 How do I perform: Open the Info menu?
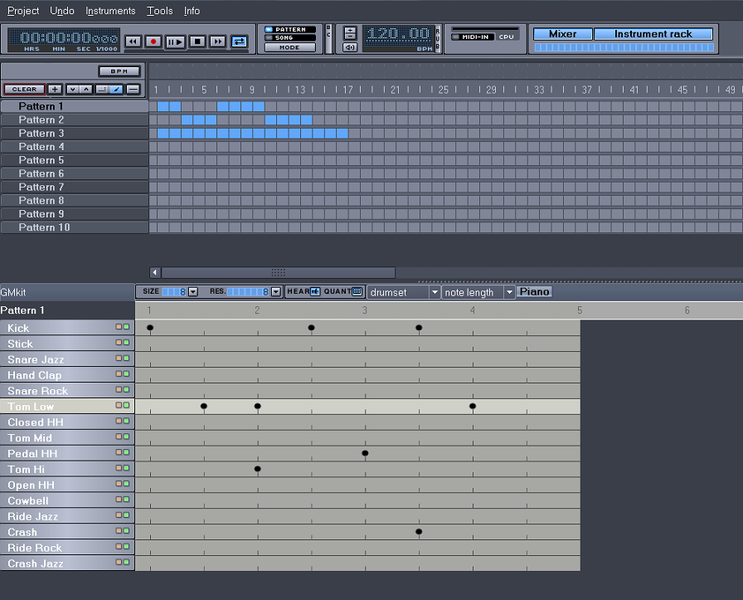click(x=192, y=10)
